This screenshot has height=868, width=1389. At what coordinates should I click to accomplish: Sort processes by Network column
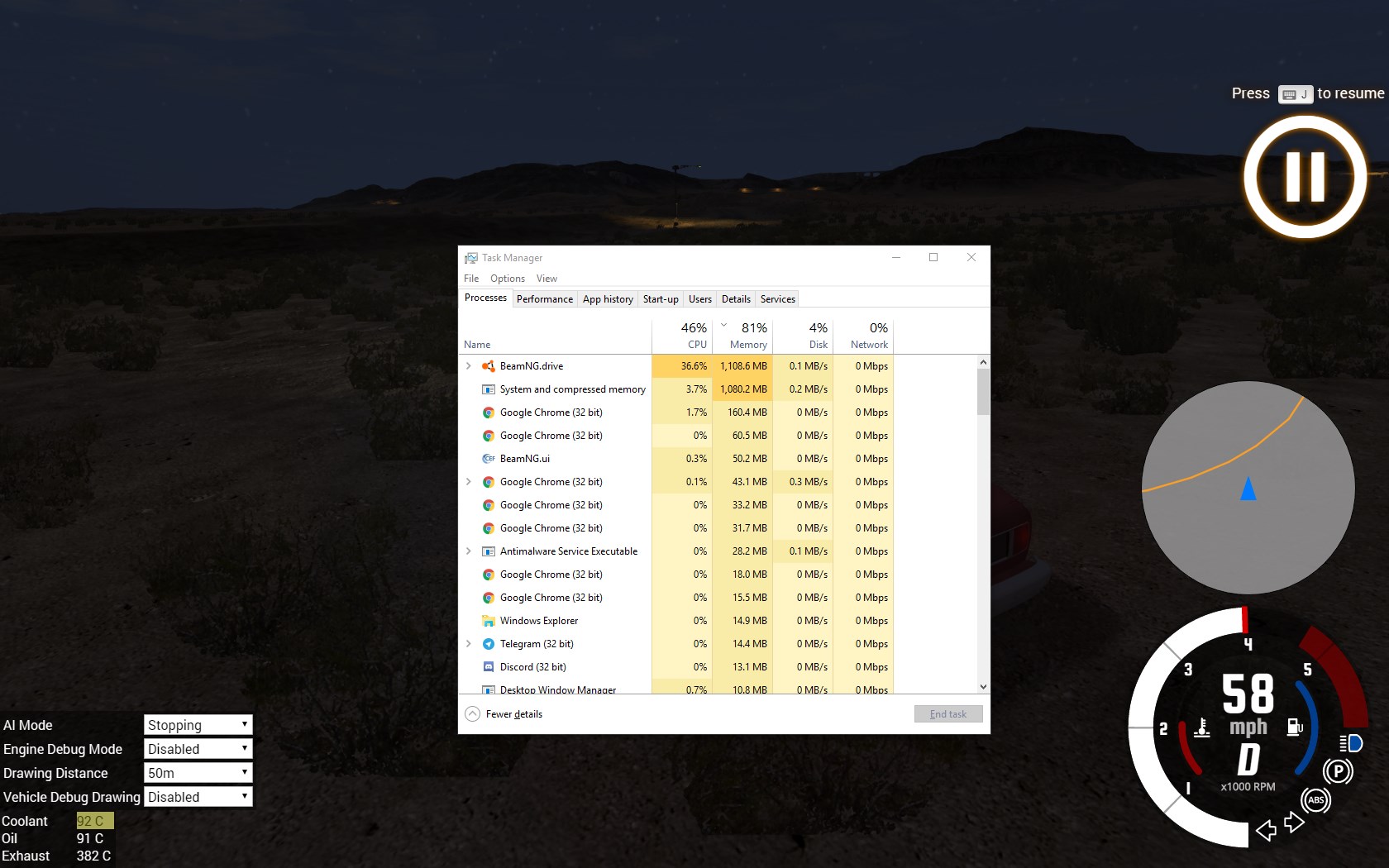pos(863,336)
